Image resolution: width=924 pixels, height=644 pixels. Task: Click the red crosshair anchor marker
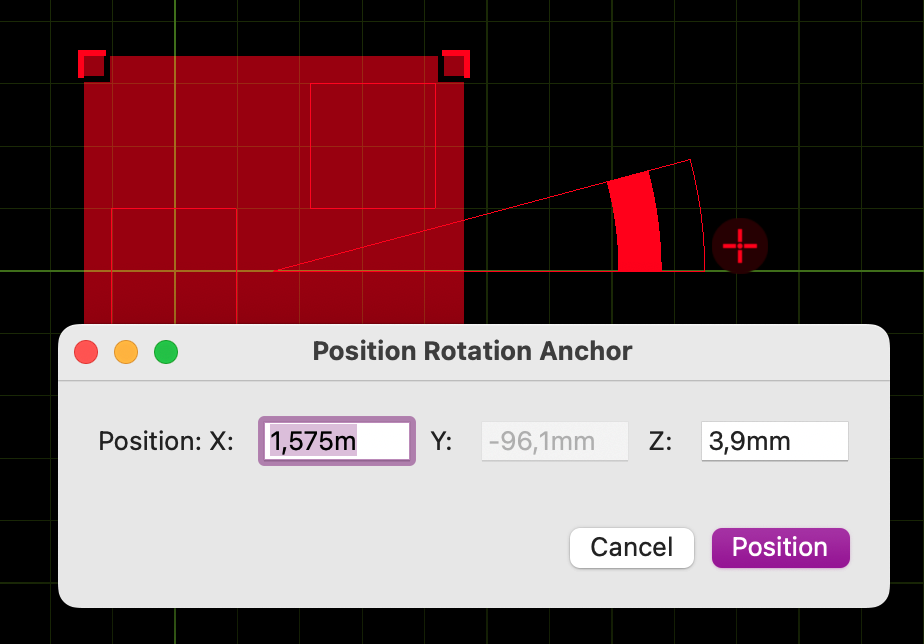point(740,246)
